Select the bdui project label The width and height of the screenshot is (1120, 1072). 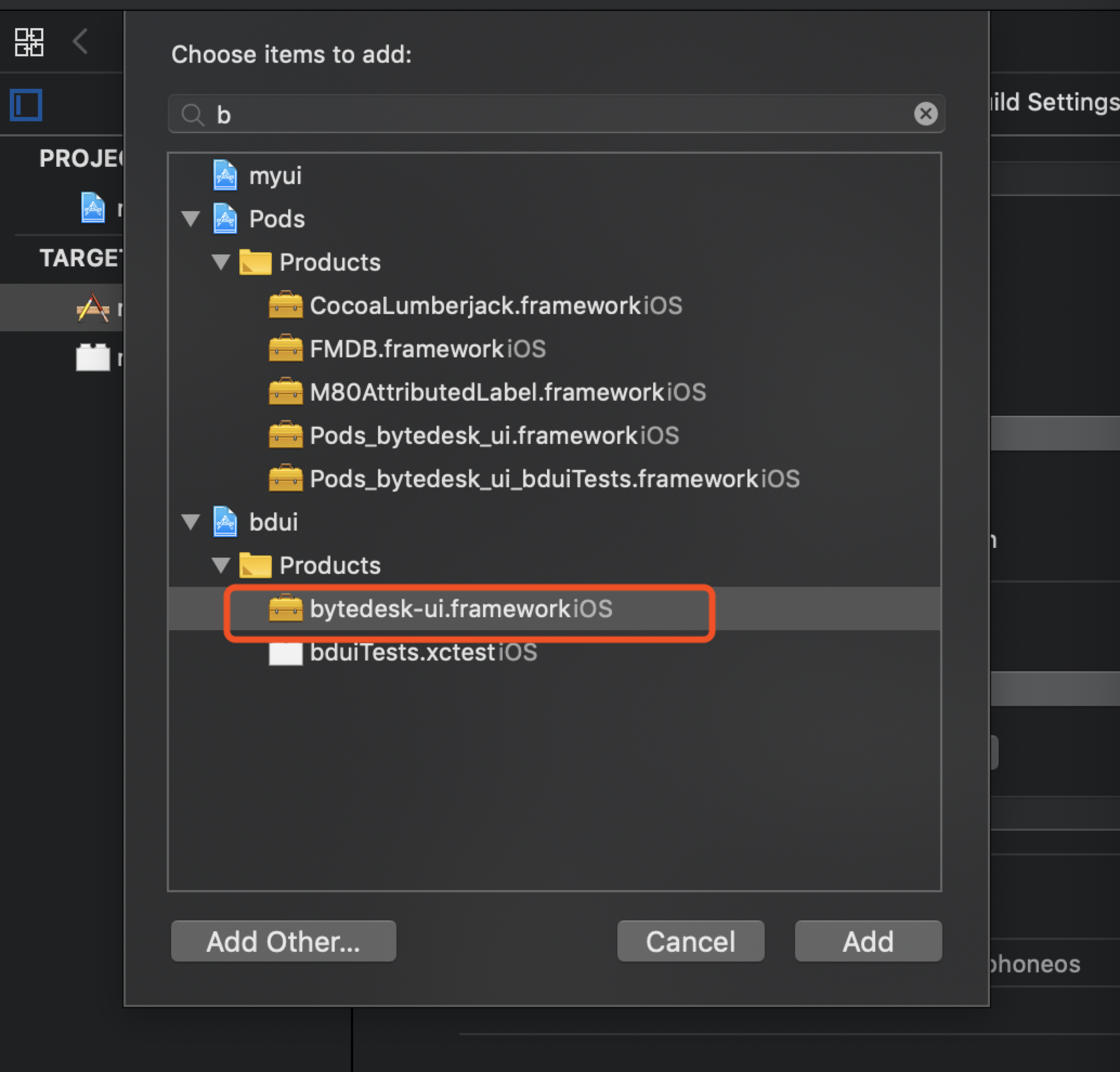tap(273, 522)
